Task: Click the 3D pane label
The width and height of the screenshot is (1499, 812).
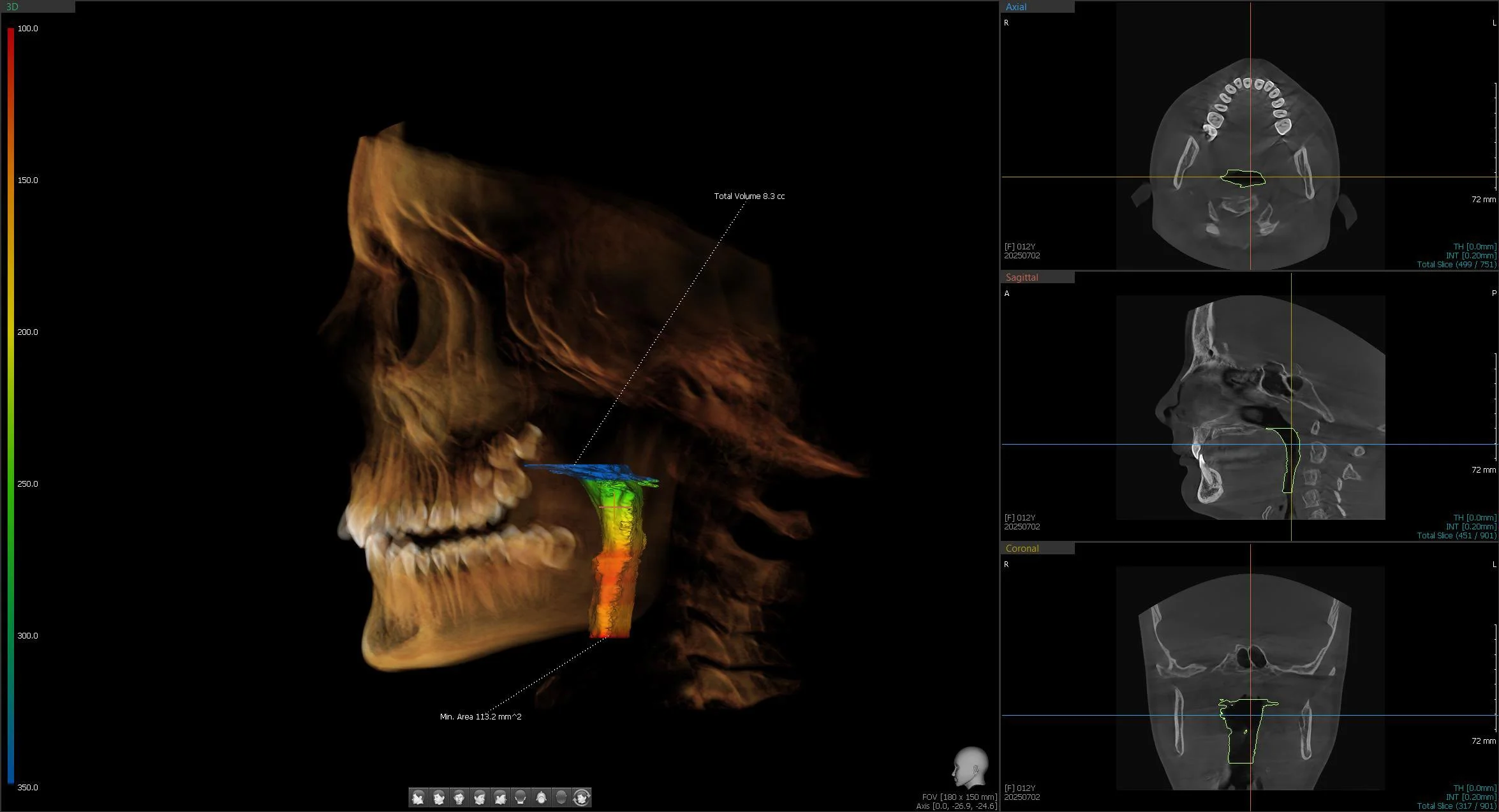Action: tap(11, 7)
